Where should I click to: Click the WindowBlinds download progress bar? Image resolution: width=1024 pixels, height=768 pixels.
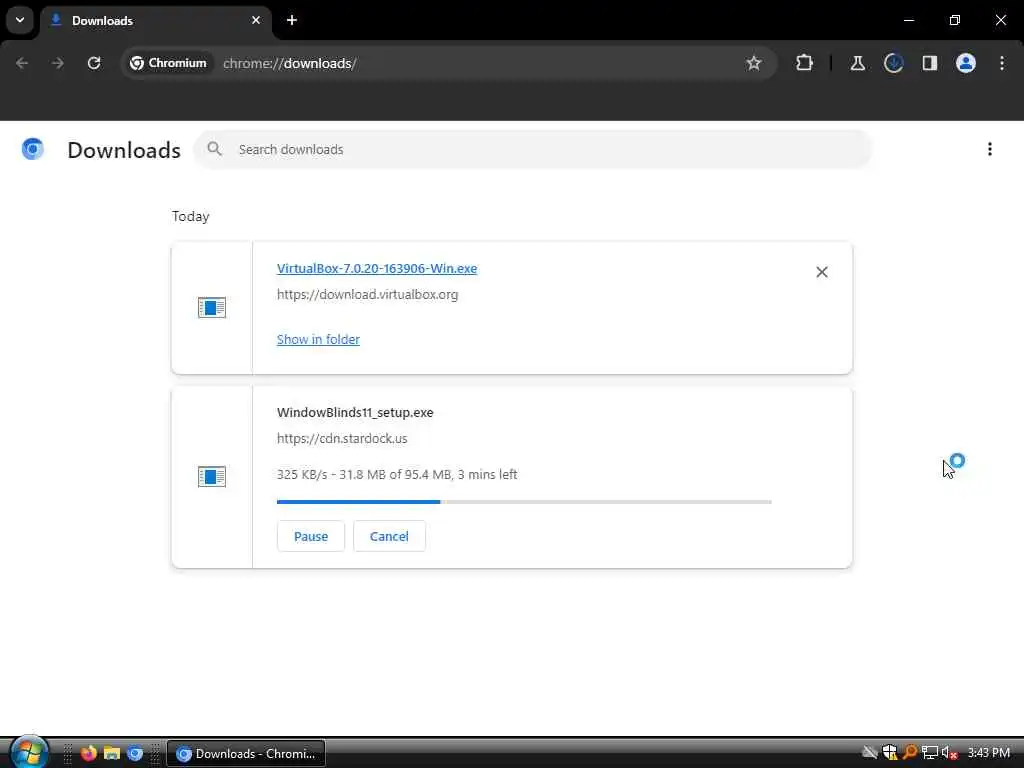tap(524, 502)
